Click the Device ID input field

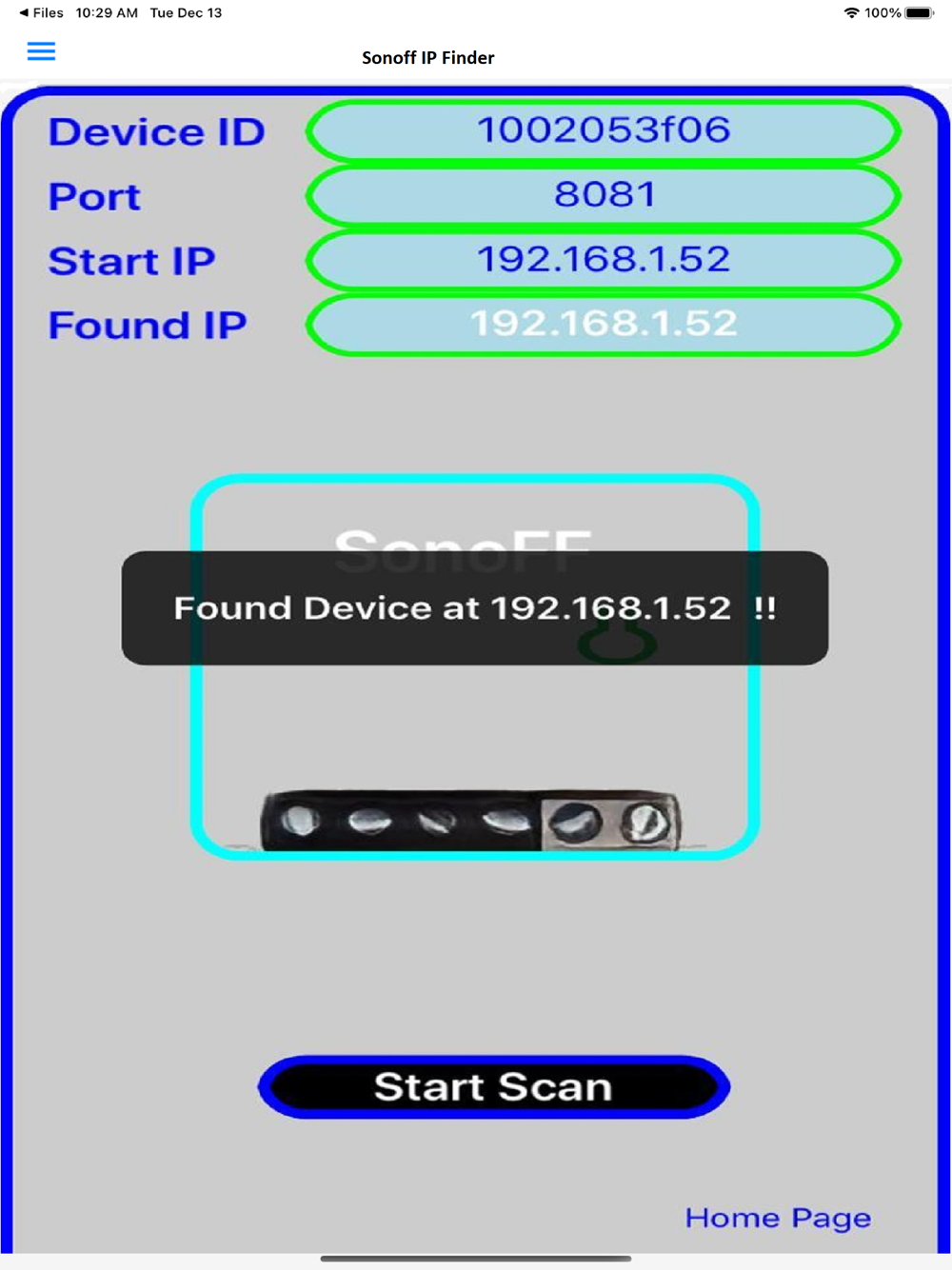pos(604,131)
